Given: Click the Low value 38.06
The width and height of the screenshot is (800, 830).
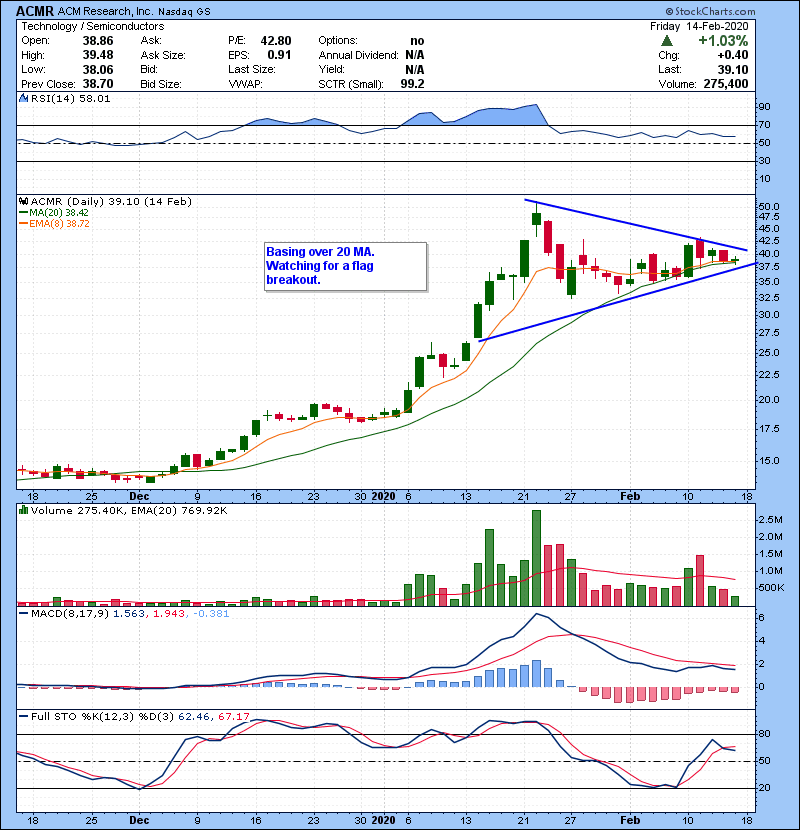Looking at the screenshot, I should point(98,69).
